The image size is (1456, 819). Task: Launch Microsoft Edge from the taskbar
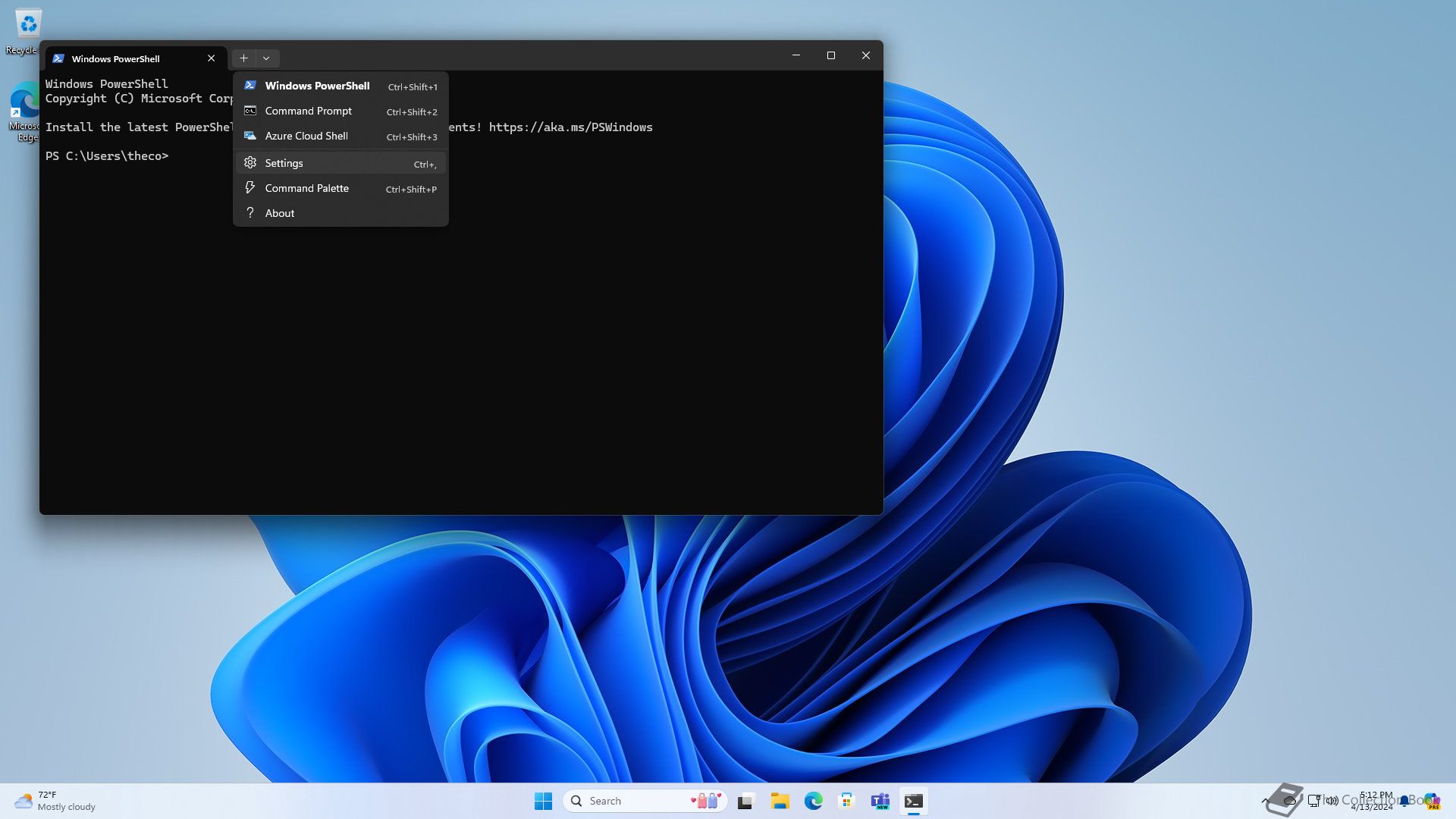coord(813,801)
